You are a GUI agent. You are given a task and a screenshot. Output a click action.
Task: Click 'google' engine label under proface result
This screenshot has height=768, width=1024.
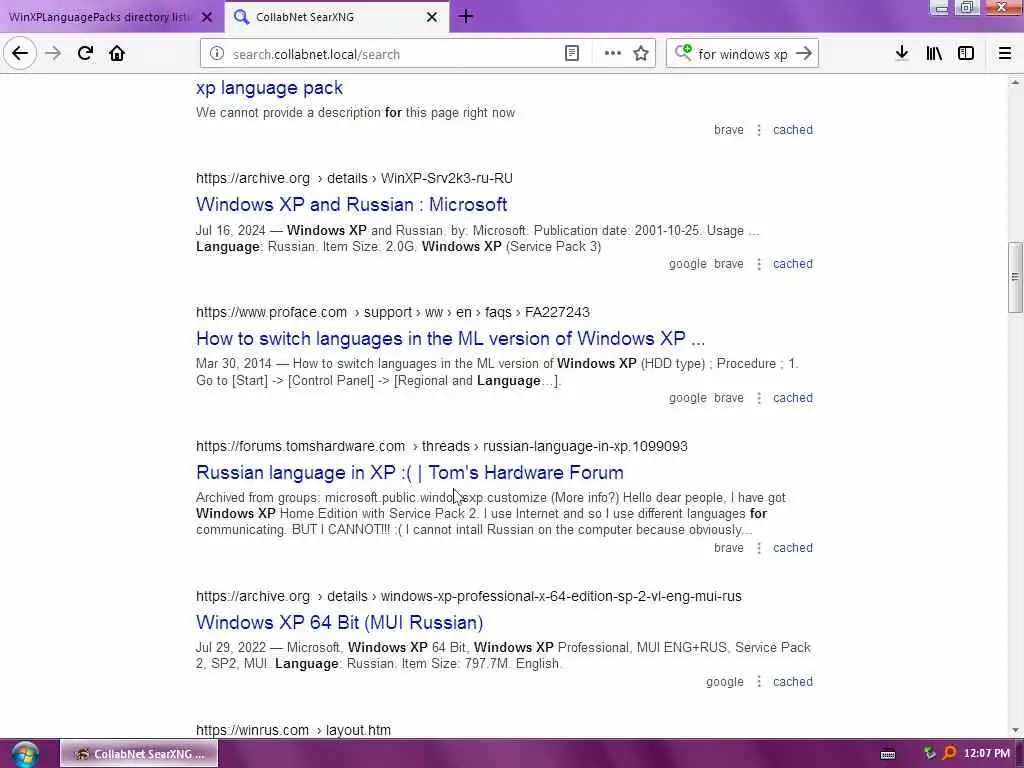(687, 398)
